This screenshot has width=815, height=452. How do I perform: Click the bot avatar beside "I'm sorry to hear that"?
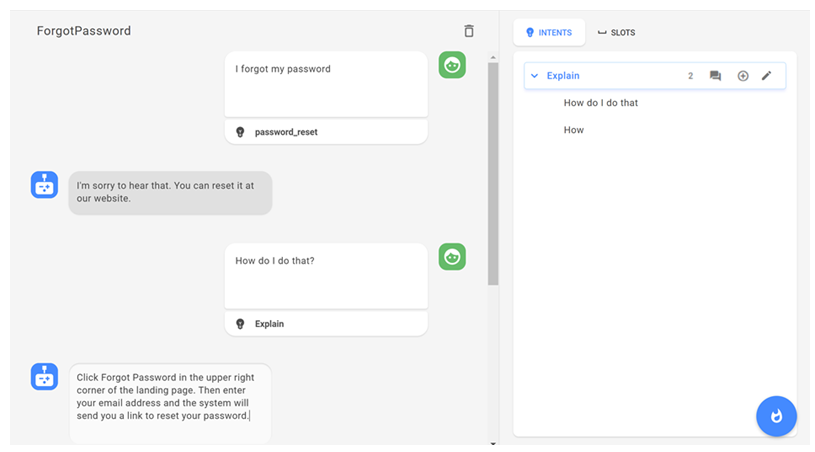[x=44, y=185]
